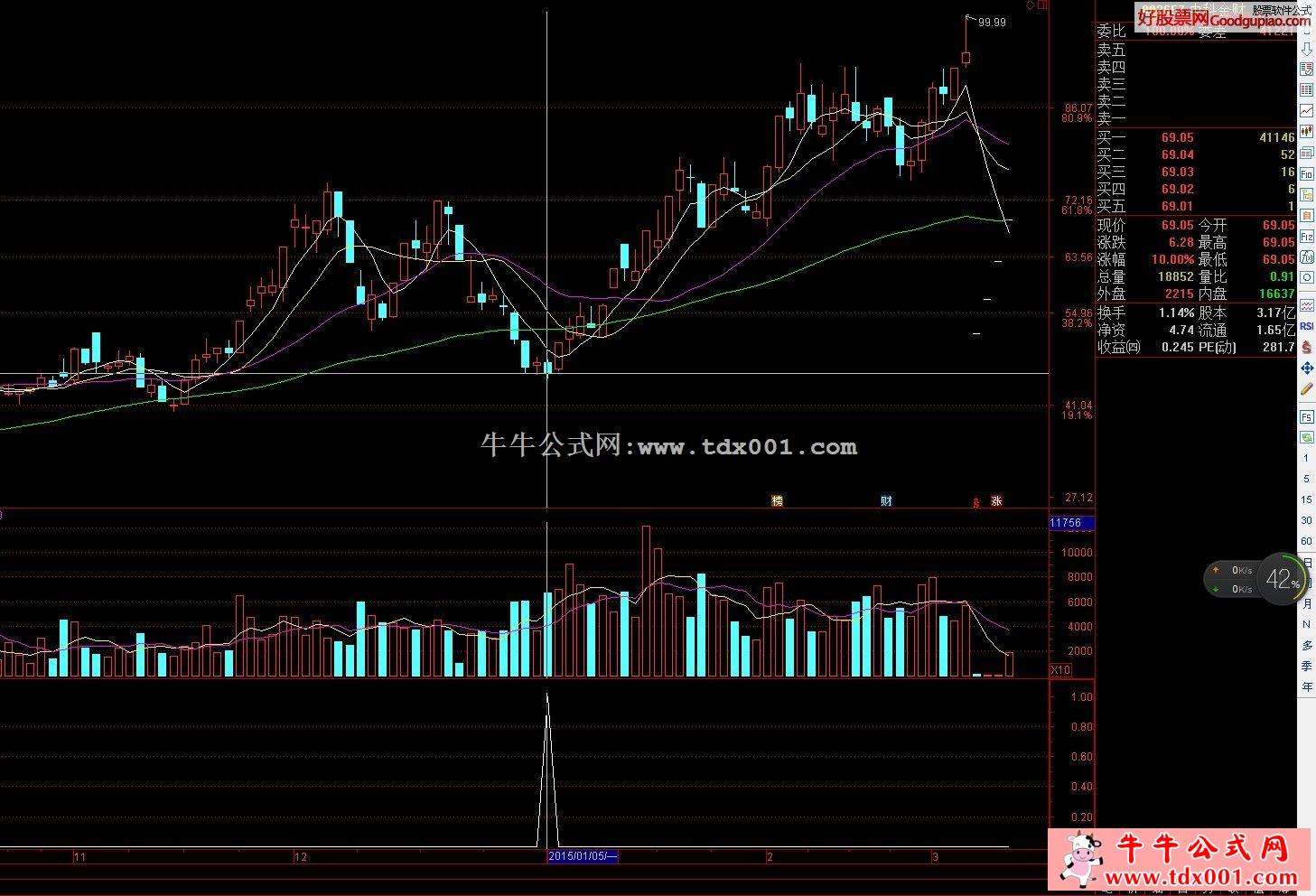Click the 内盘 value 16637
The image size is (1316, 896).
1276,294
